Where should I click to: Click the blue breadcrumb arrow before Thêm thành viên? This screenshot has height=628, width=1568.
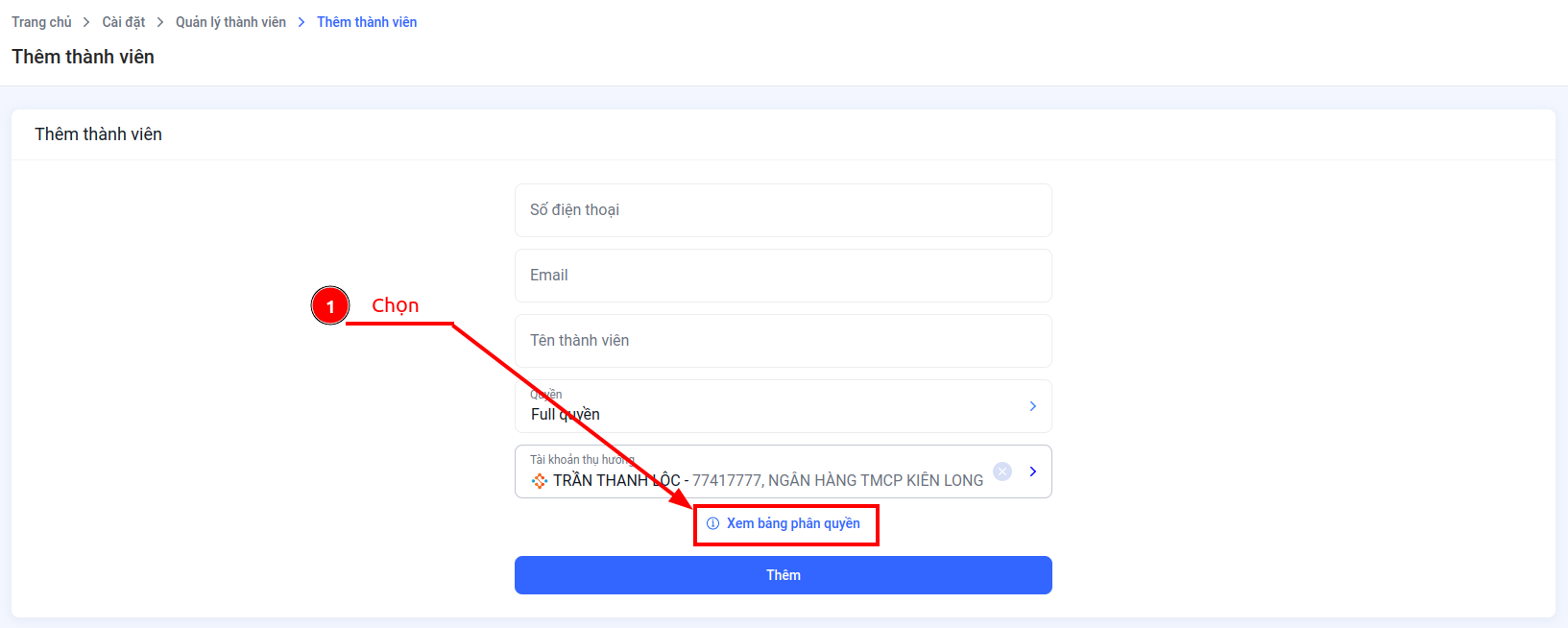click(x=302, y=22)
